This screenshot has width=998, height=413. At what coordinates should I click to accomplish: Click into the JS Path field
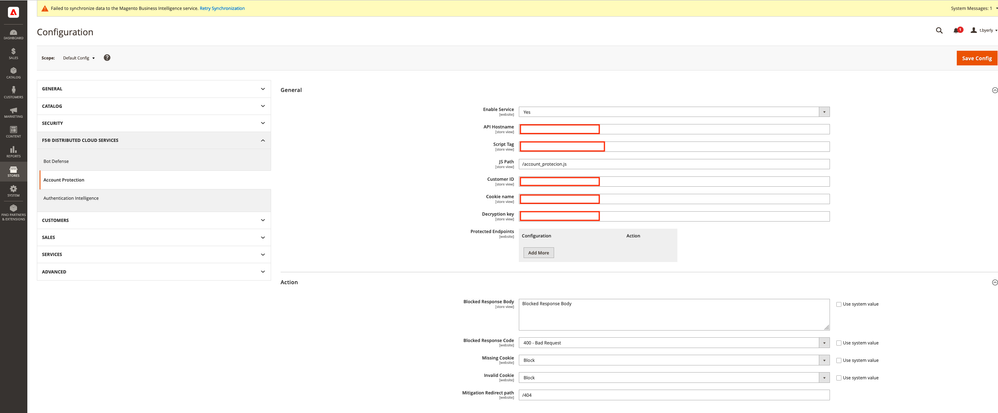tap(674, 164)
